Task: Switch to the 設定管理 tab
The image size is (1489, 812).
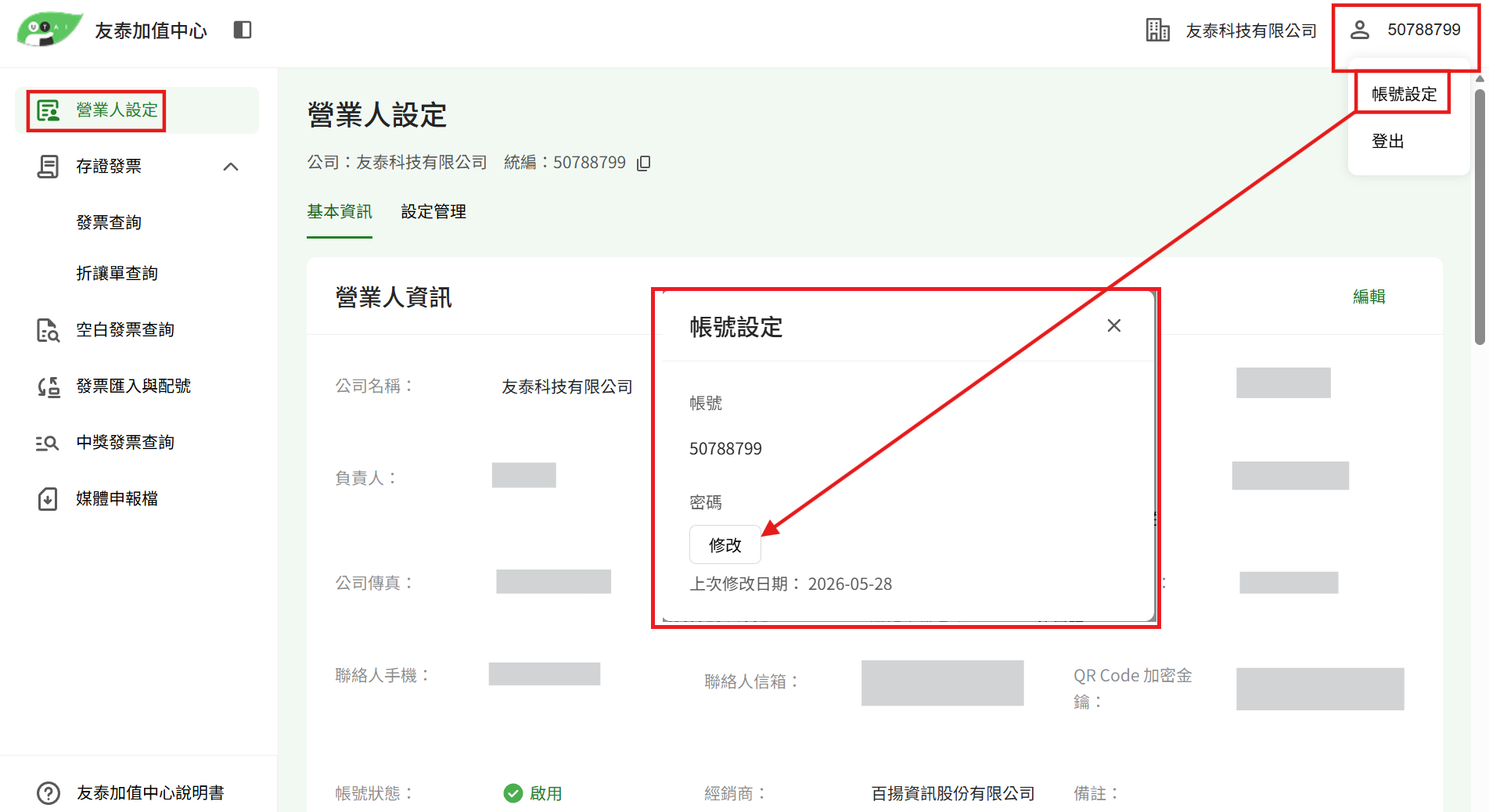Action: tap(433, 211)
